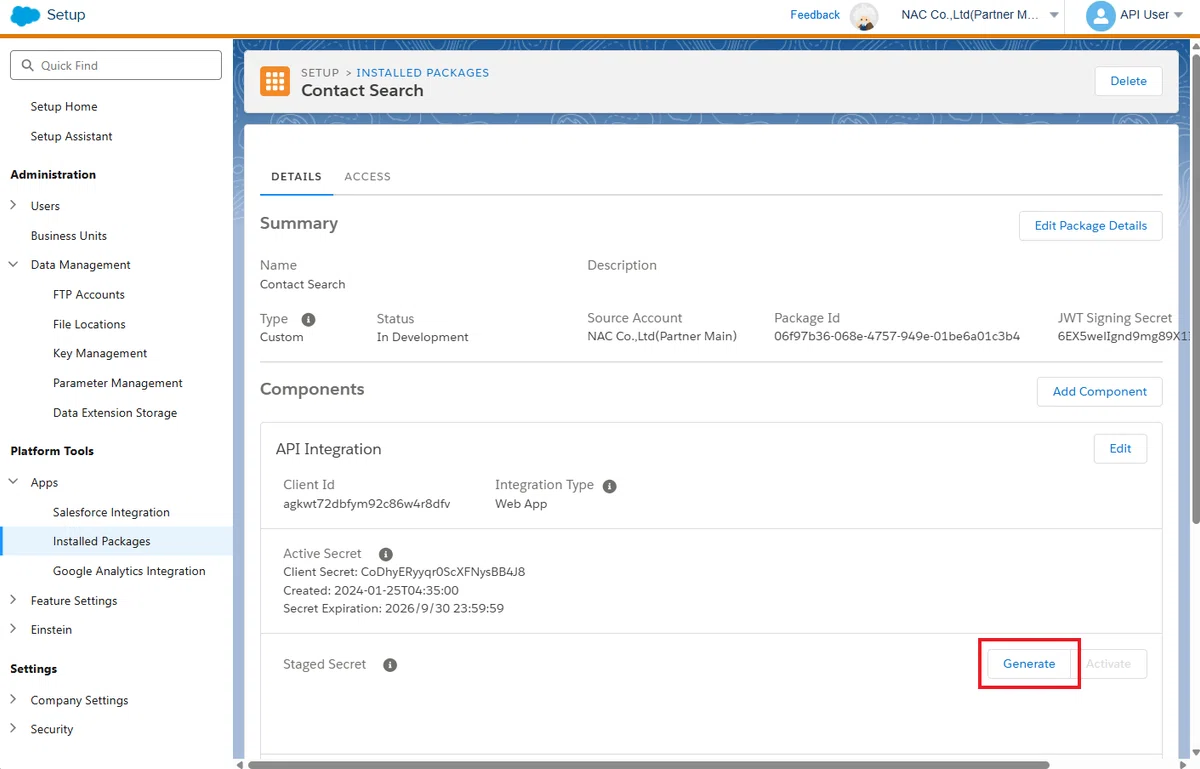This screenshot has height=769, width=1200.
Task: Click the orange Installed Packages grid icon
Action: [275, 82]
